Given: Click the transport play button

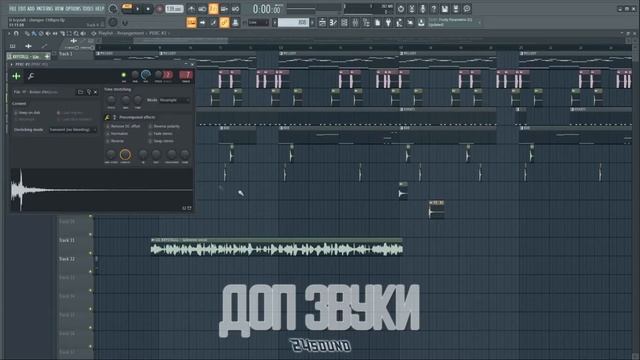Looking at the screenshot, I should (x=137, y=9).
